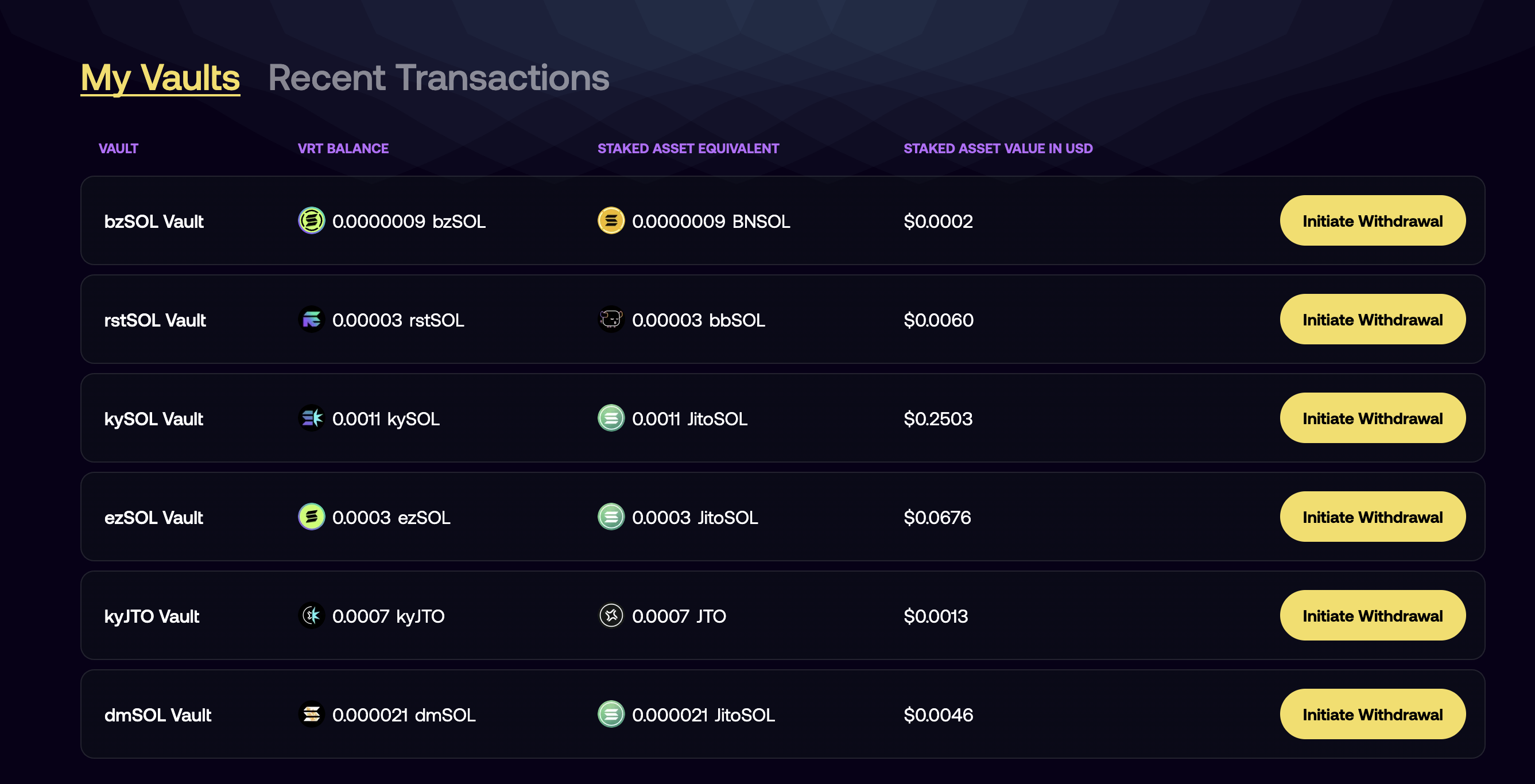Initiate Withdrawal for the rstSOL Vault
The width and height of the screenshot is (1535, 784).
(x=1373, y=320)
